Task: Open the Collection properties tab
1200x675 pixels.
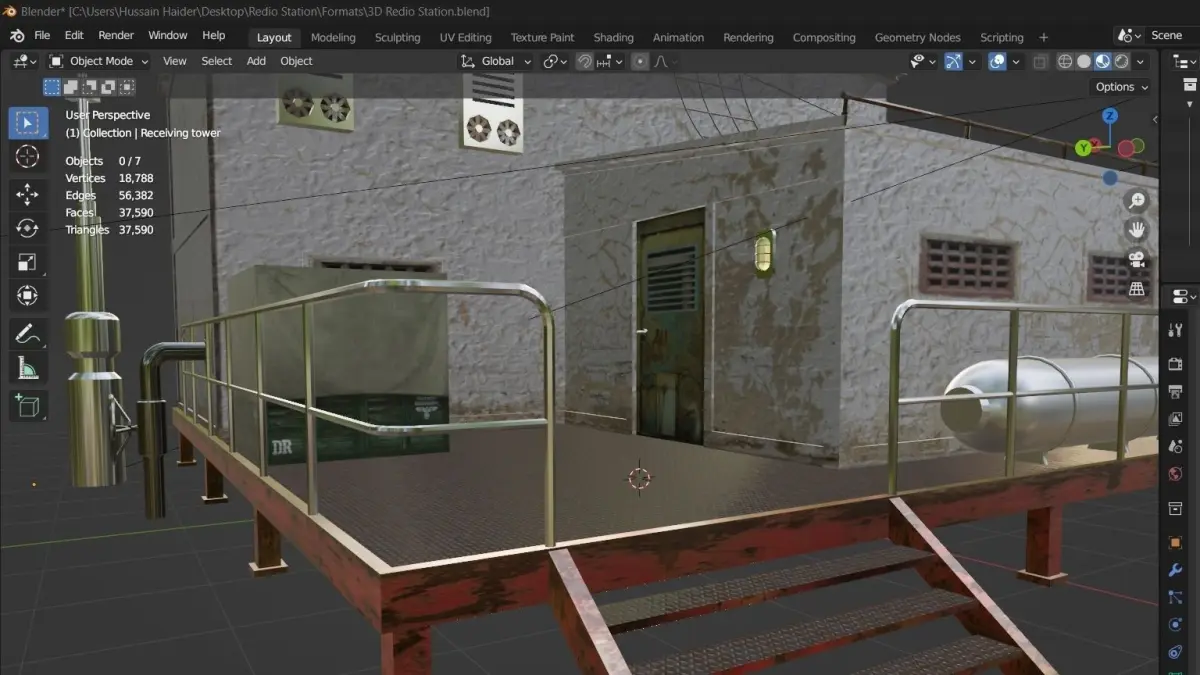Action: click(1176, 508)
